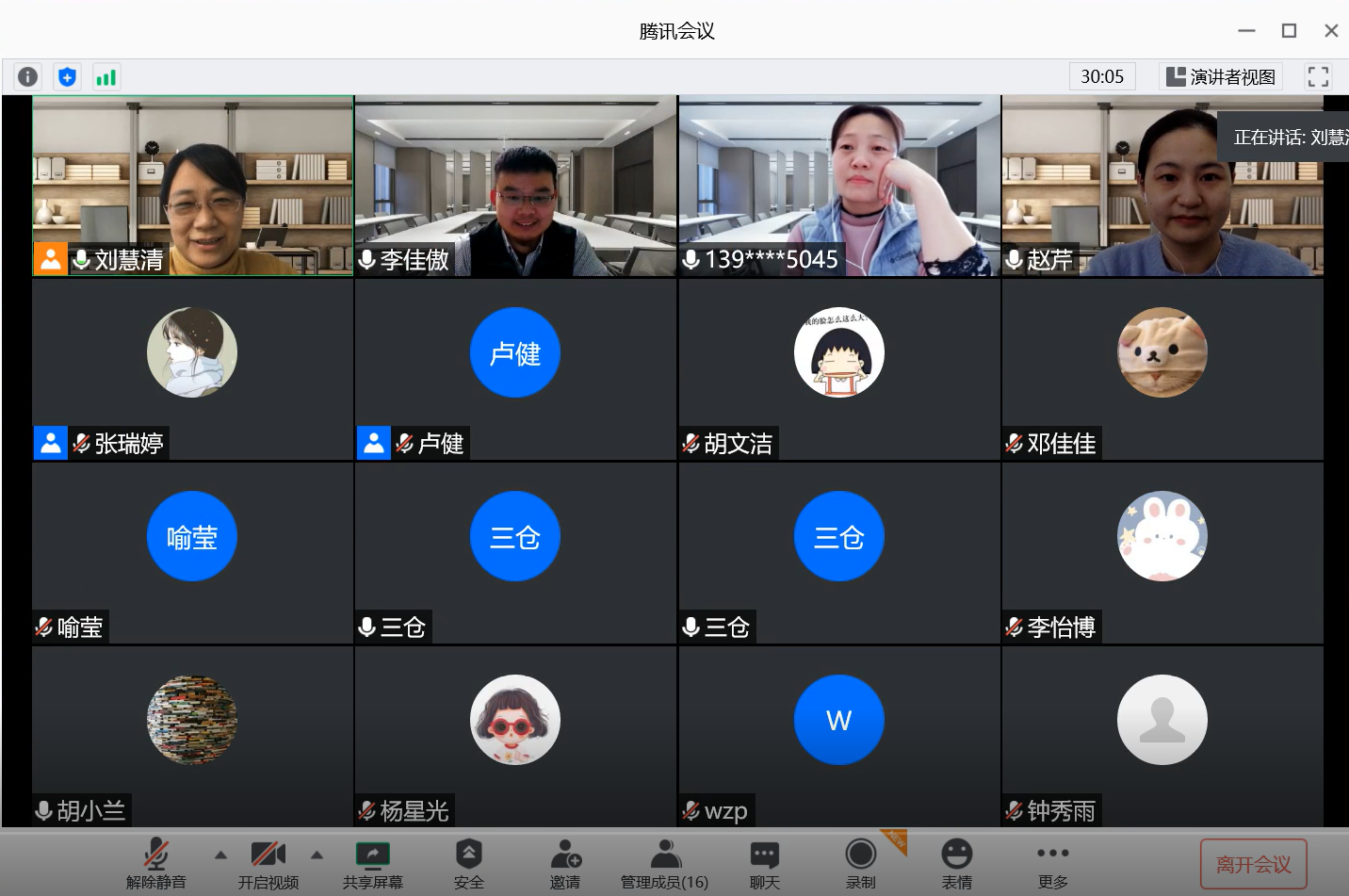Switch to 演讲者视图 speaker view
The width and height of the screenshot is (1349, 896).
pos(1221,77)
